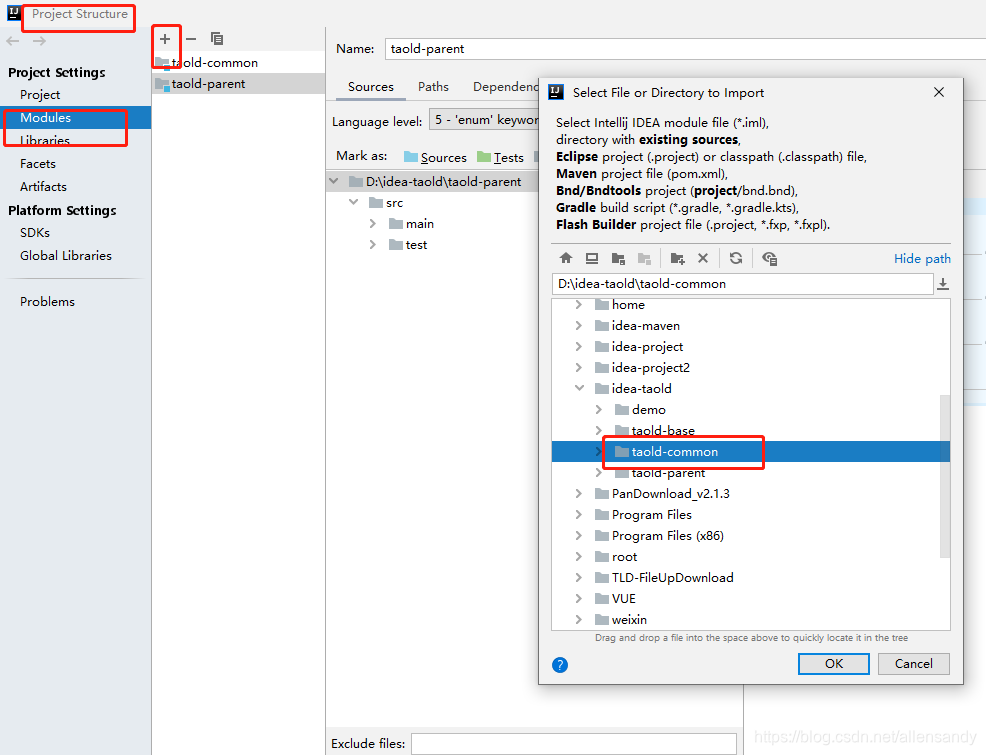Click the remove module minus icon
The width and height of the screenshot is (986, 755).
click(191, 39)
